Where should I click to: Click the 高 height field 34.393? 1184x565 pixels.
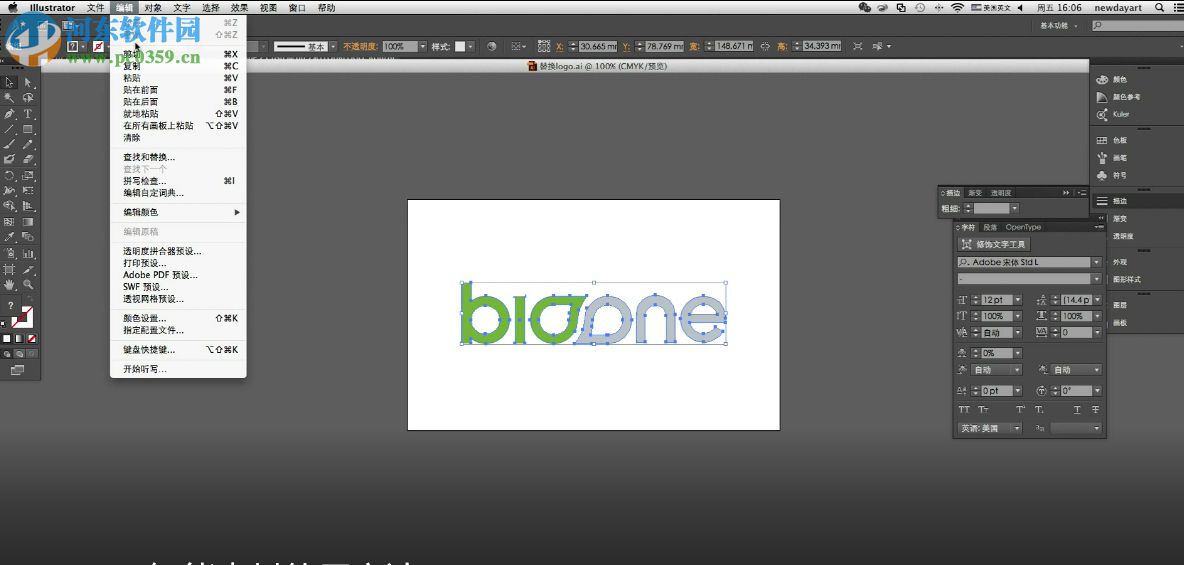(822, 46)
